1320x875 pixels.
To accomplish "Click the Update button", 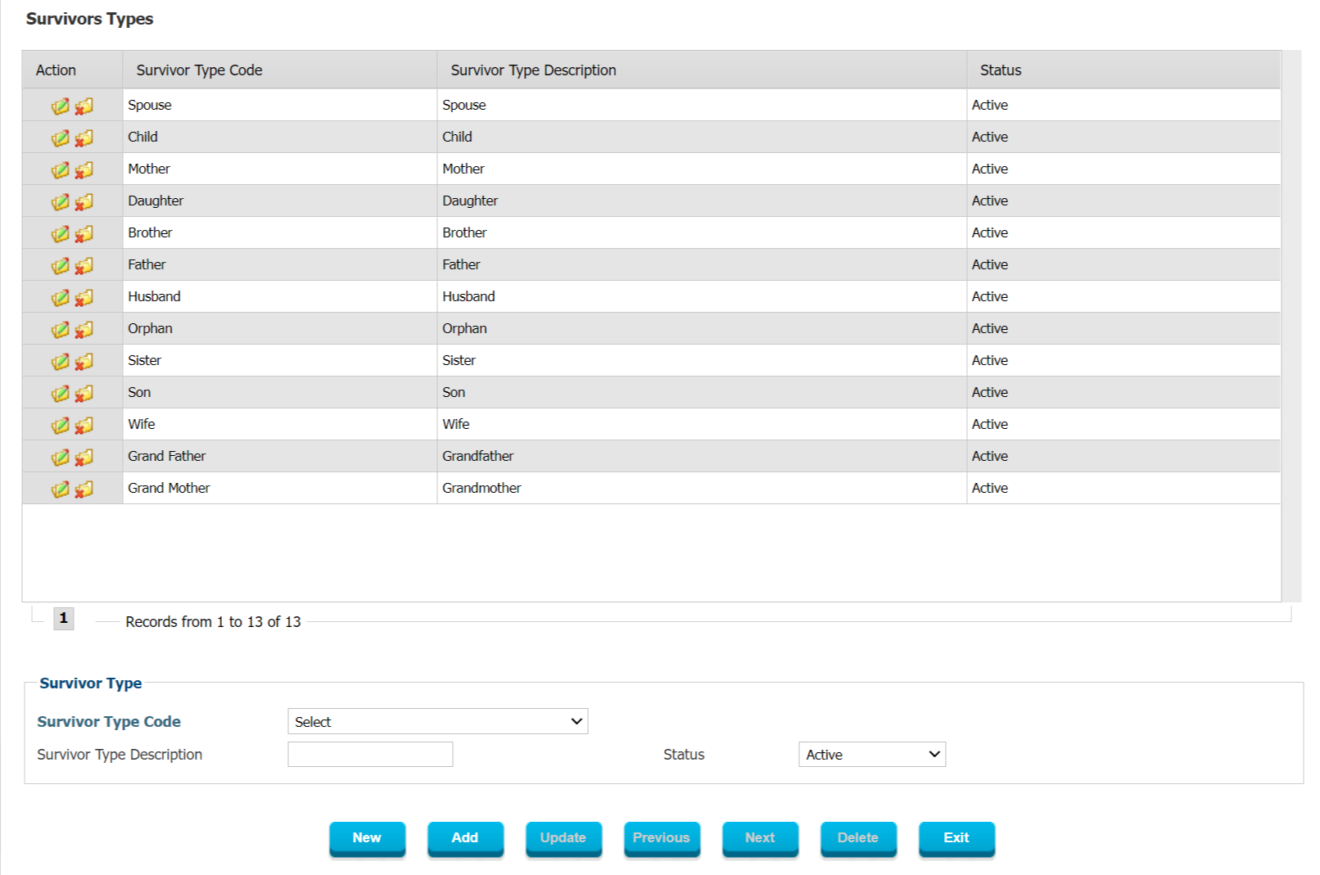I will pos(563,838).
